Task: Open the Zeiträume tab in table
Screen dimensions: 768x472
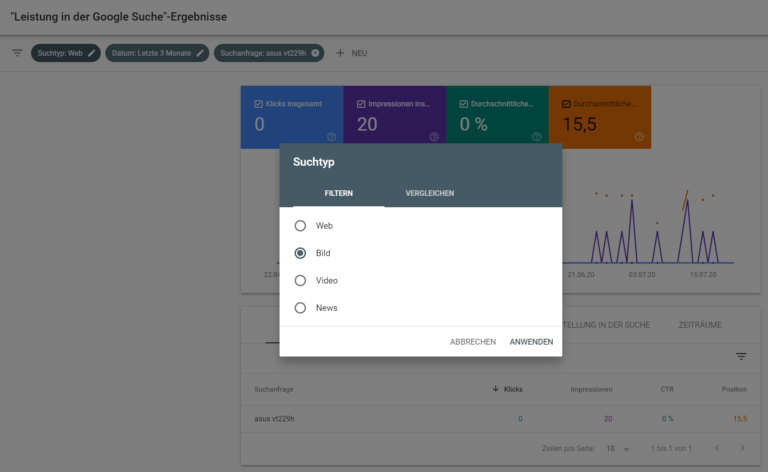Action: (699, 325)
